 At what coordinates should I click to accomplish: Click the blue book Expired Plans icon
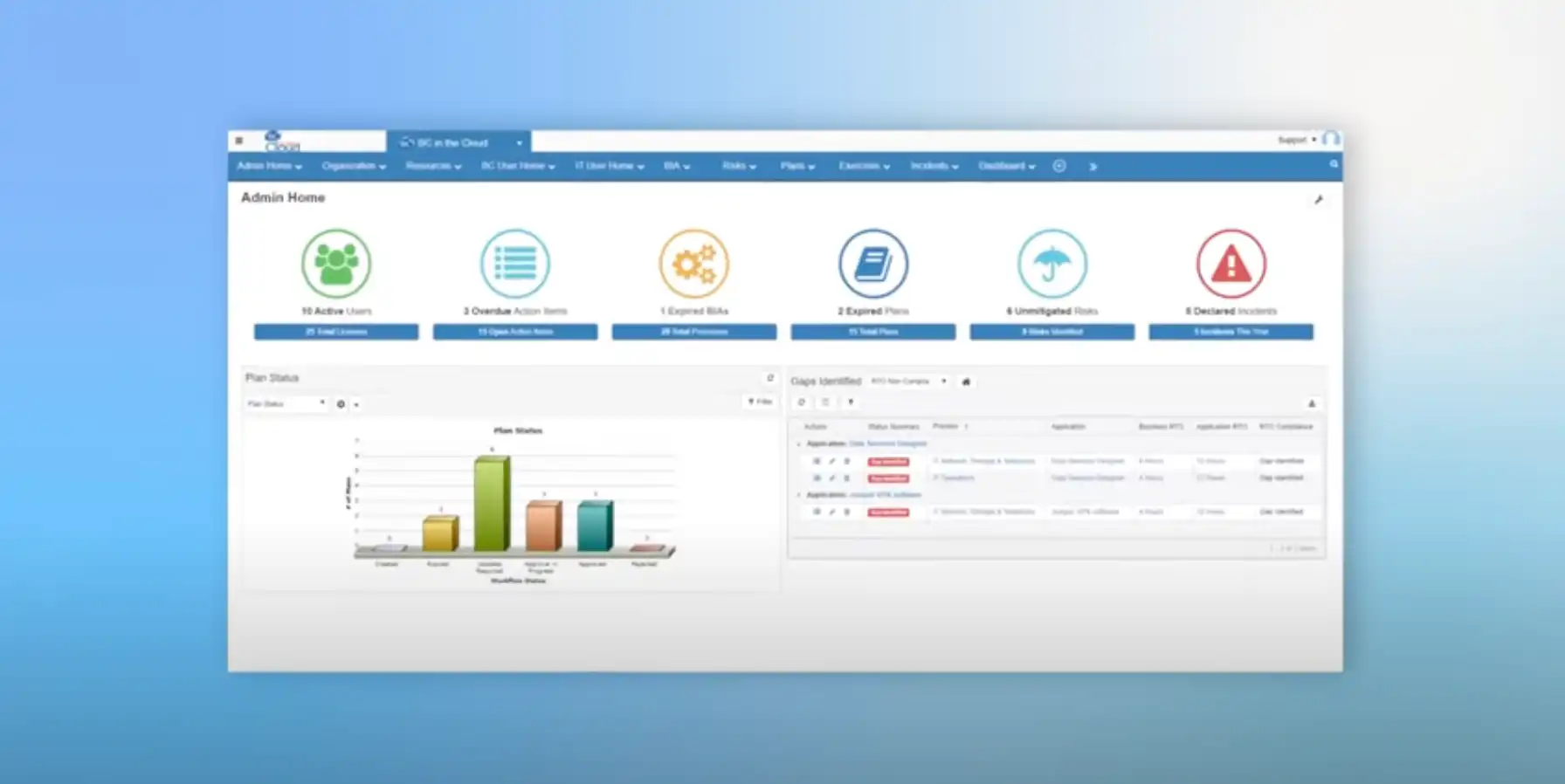[873, 263]
